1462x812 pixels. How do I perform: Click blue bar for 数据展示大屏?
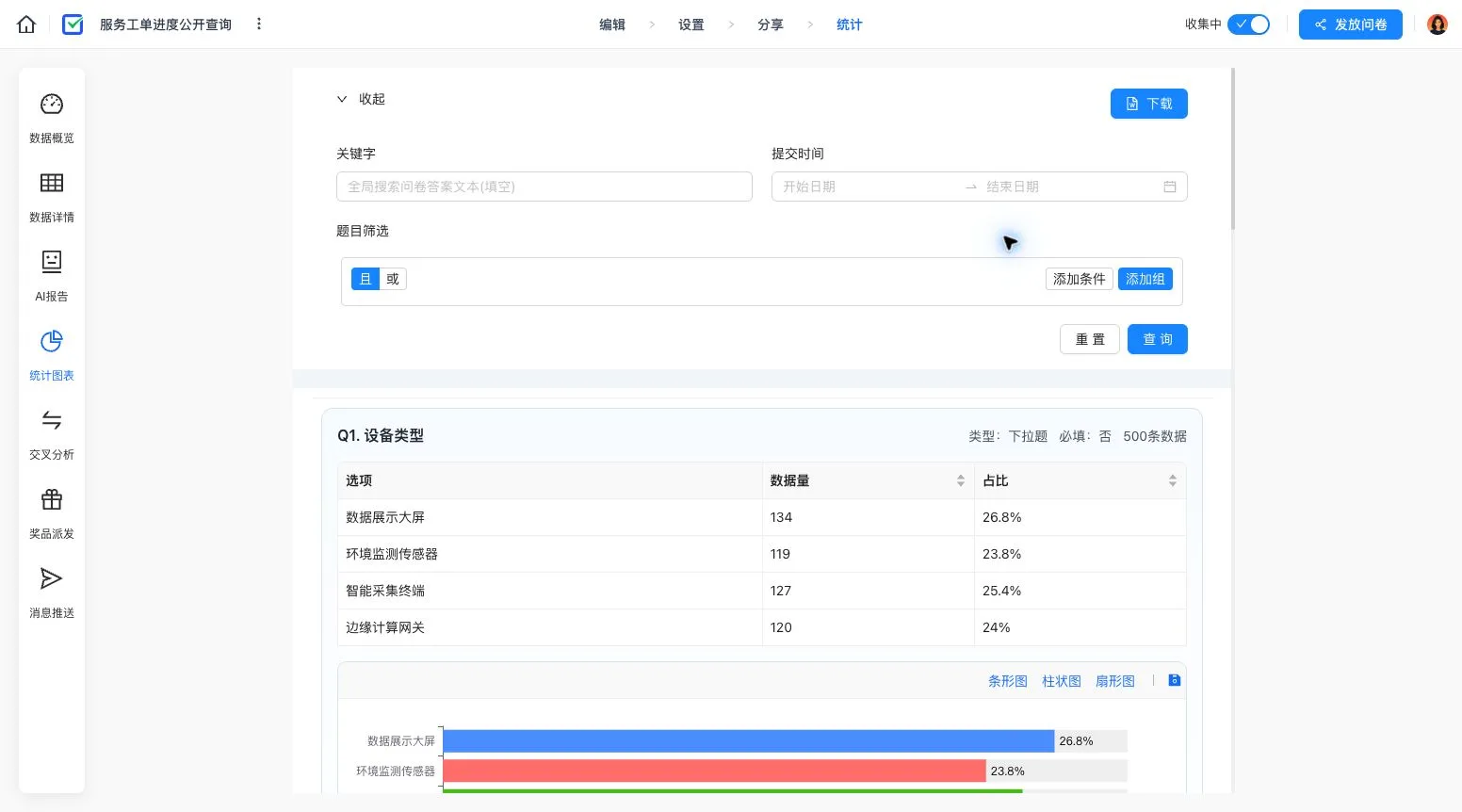coord(749,741)
